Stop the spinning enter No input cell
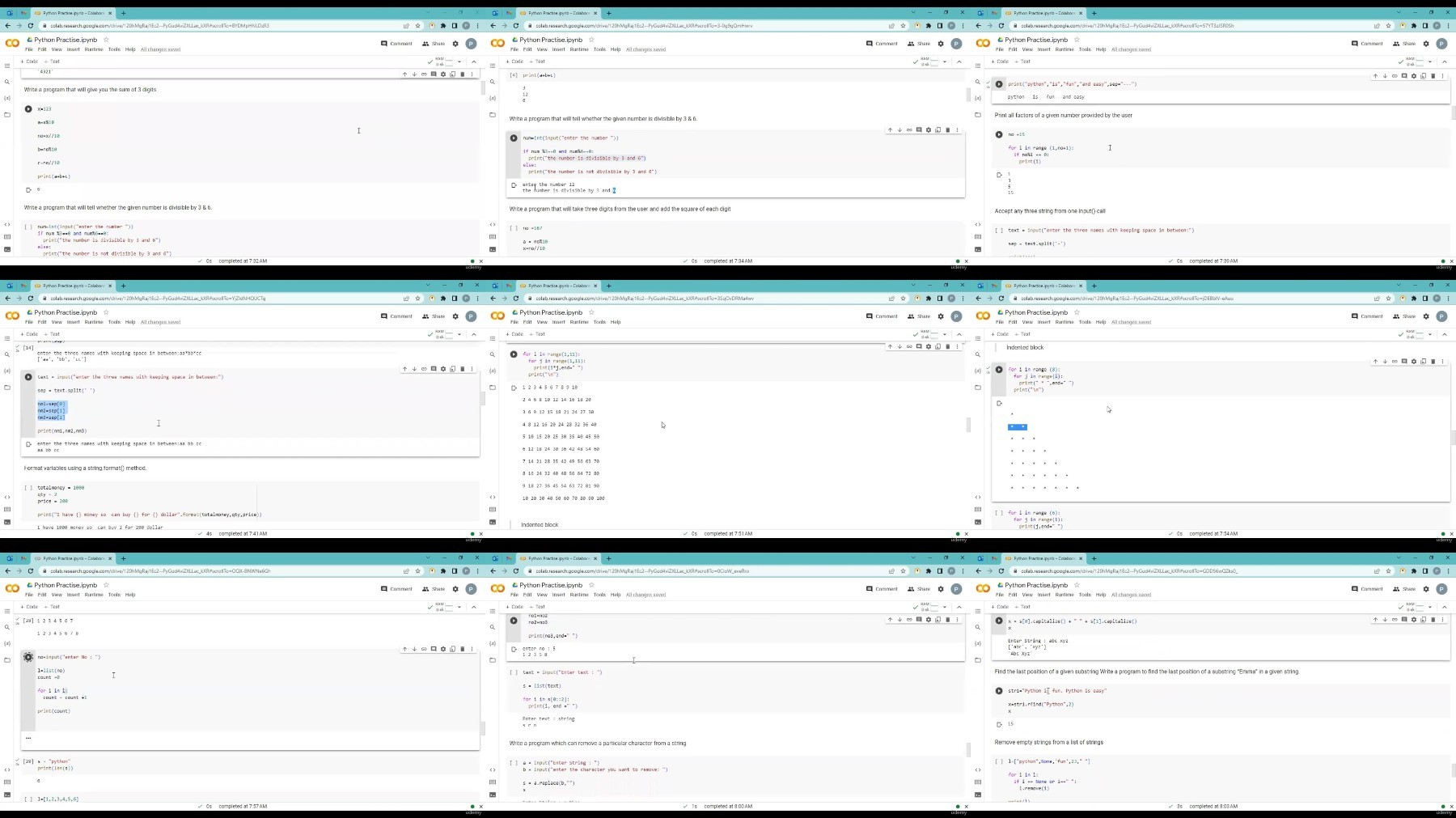The width and height of the screenshot is (1456, 818). (x=28, y=657)
